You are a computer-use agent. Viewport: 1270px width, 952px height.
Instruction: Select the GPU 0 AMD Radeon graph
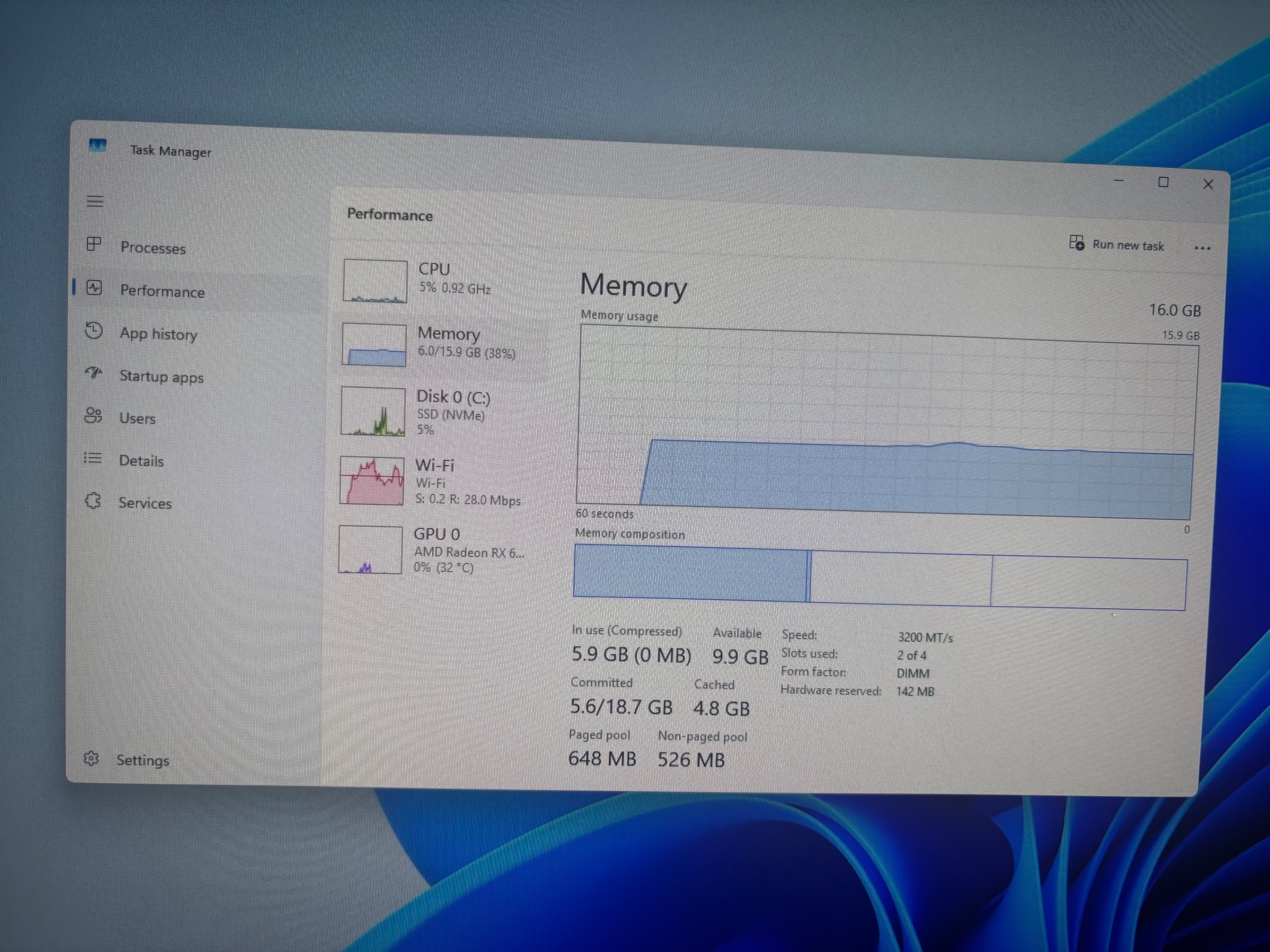(370, 550)
